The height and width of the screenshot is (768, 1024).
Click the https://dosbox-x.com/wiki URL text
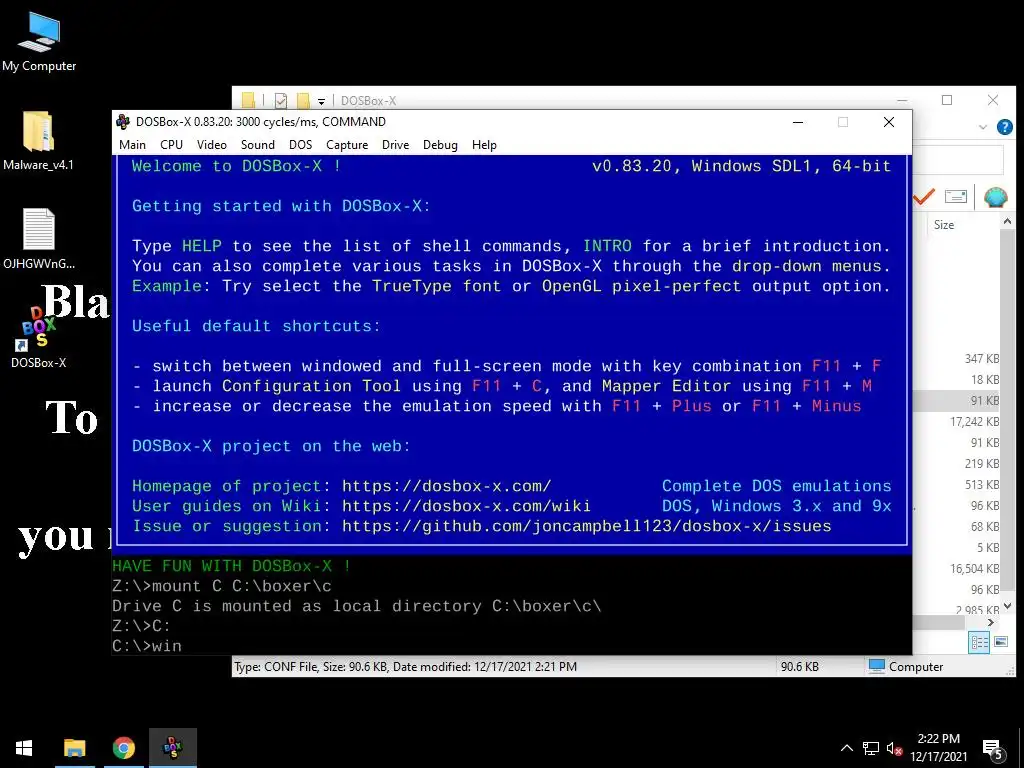466,506
